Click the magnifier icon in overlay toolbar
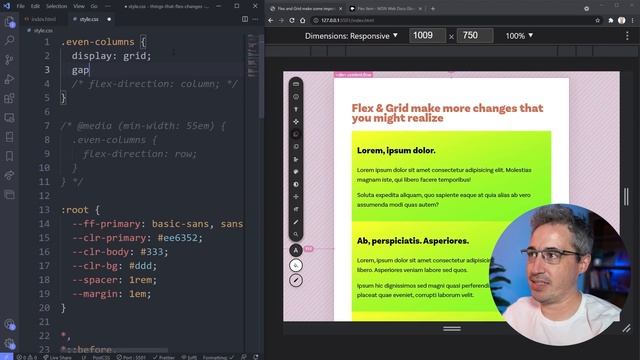Viewport: 640px width, 360px height. pyautogui.click(x=296, y=234)
